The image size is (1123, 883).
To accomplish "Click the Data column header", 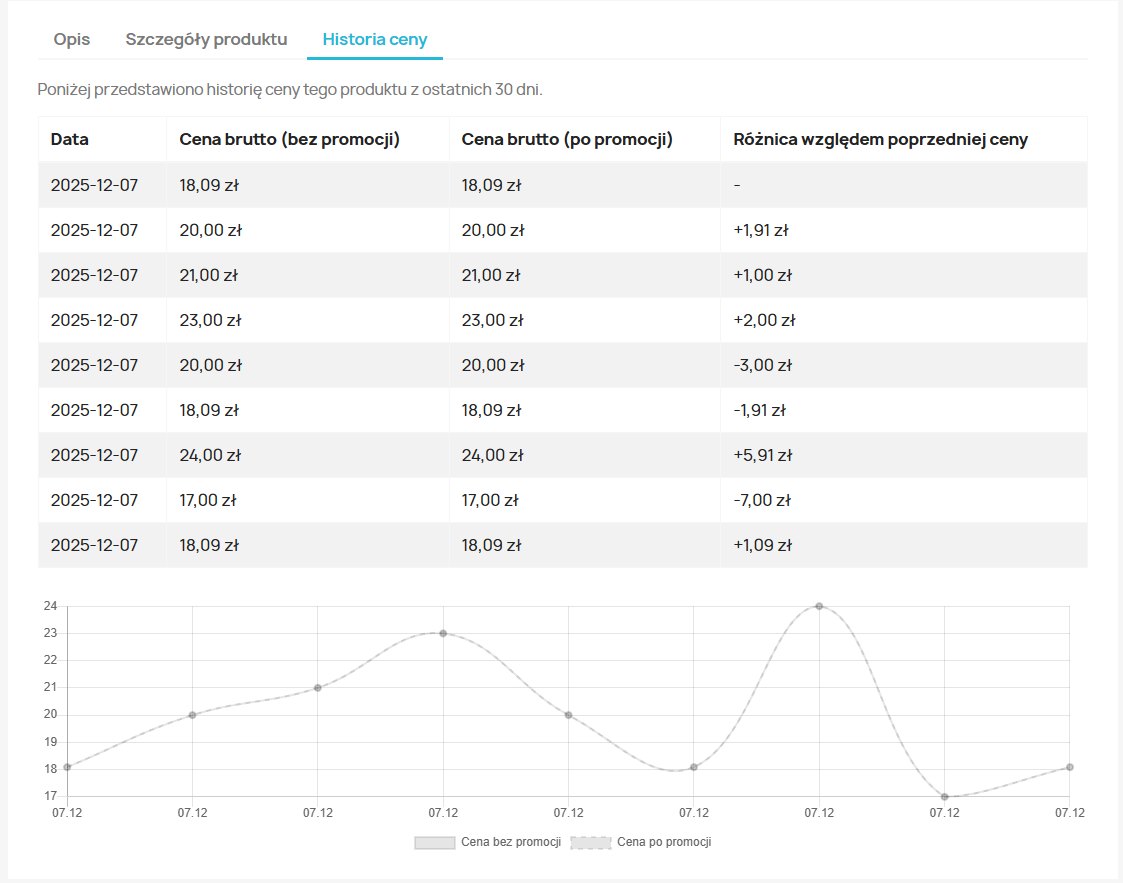I will (70, 139).
